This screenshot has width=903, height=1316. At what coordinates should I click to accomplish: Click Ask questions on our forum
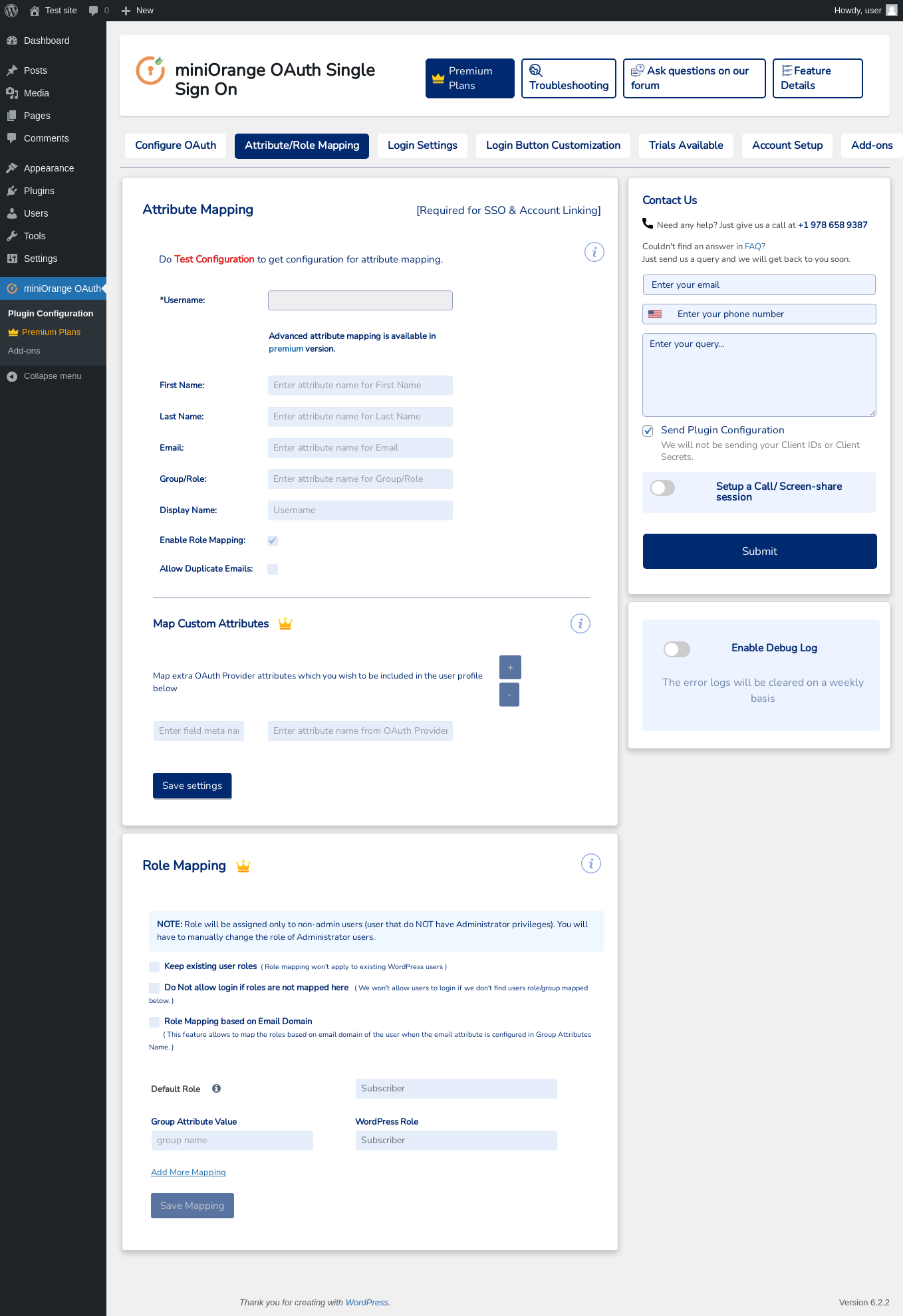694,78
